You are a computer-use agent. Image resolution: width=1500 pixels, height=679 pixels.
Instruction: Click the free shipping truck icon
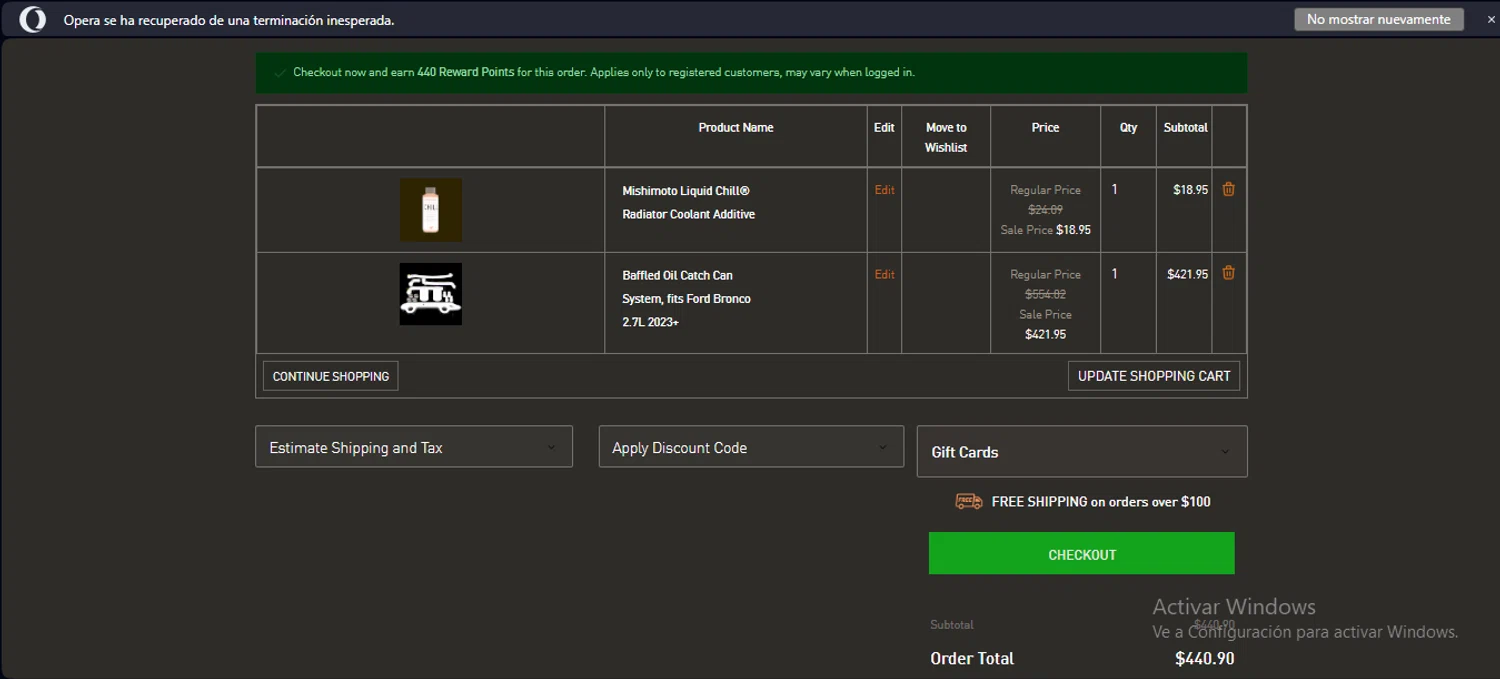click(968, 501)
